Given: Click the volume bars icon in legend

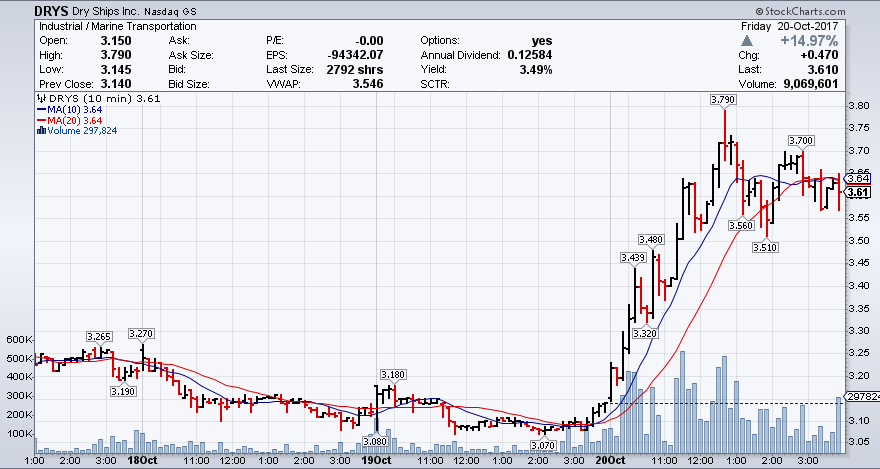Looking at the screenshot, I should [39, 130].
